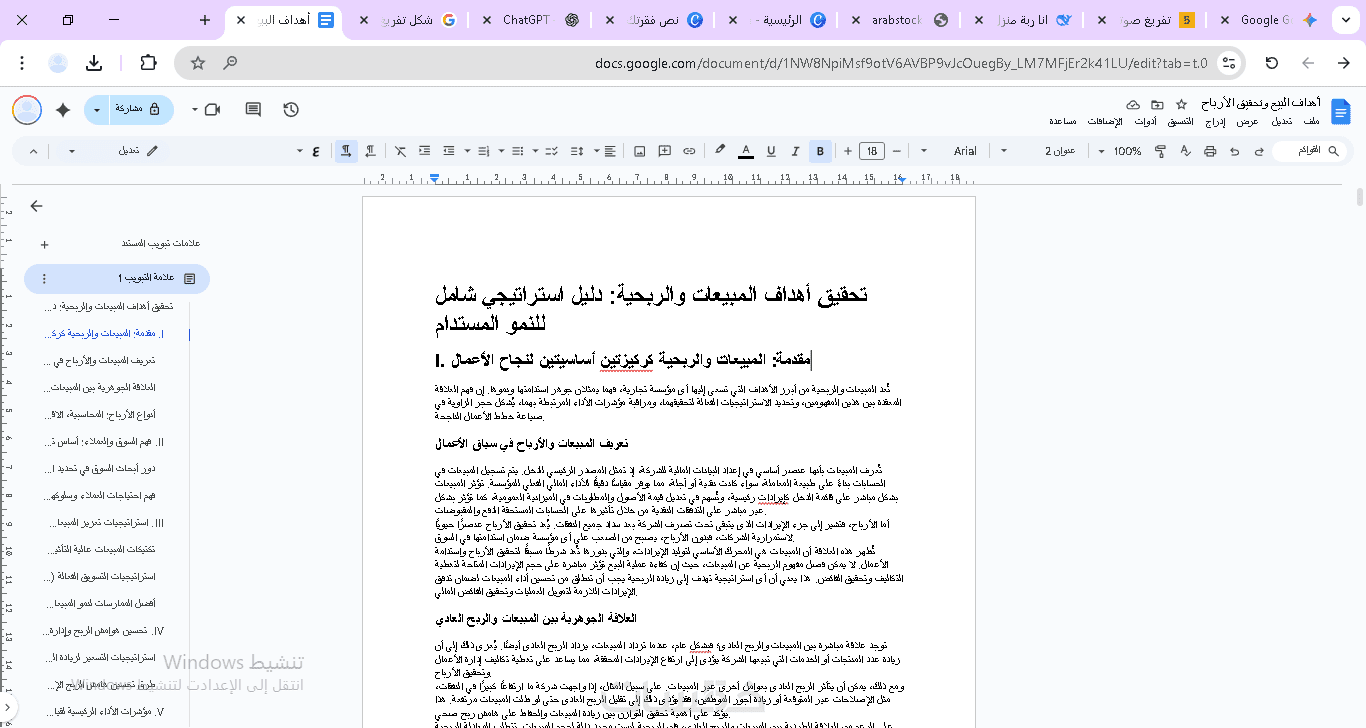Open the Arial font dropdown
The height and width of the screenshot is (728, 1366).
click(x=950, y=151)
